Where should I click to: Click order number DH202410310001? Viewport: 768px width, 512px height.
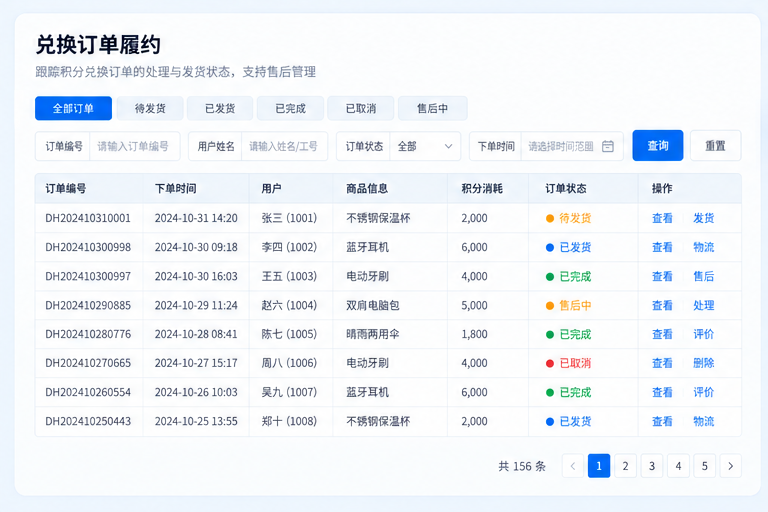pyautogui.click(x=88, y=218)
